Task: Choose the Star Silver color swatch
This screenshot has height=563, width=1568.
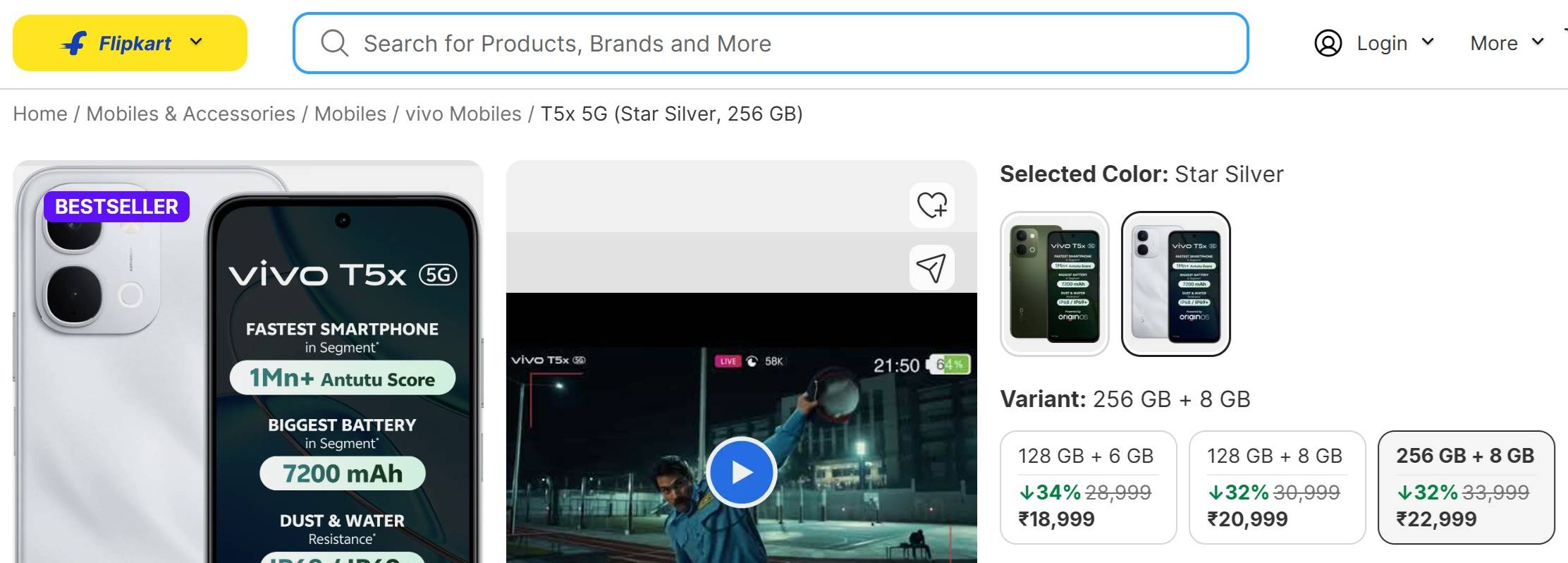Action: point(1175,284)
